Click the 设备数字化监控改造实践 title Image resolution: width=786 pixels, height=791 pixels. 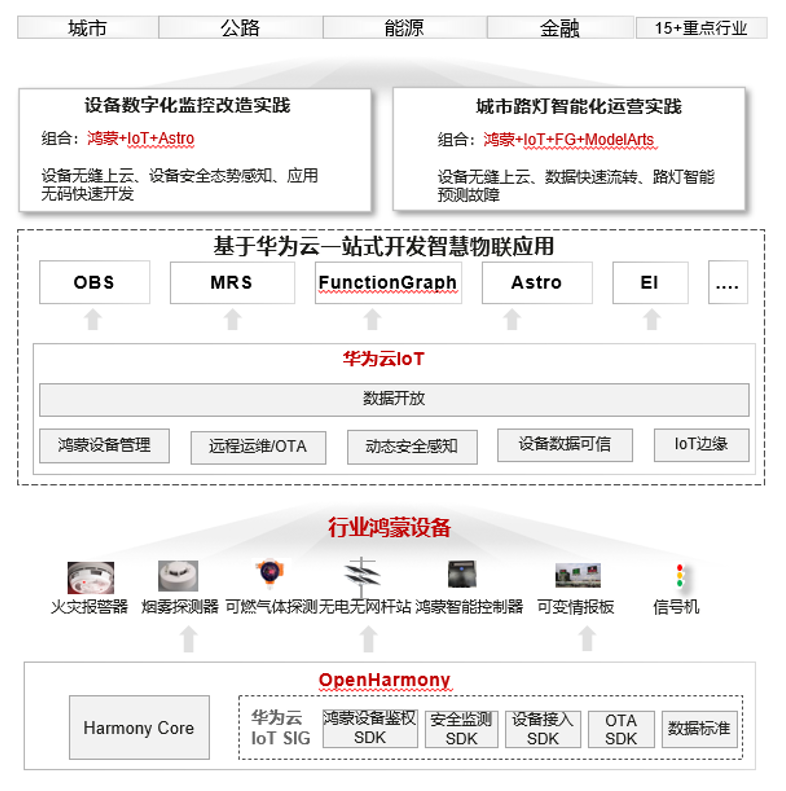(x=187, y=105)
